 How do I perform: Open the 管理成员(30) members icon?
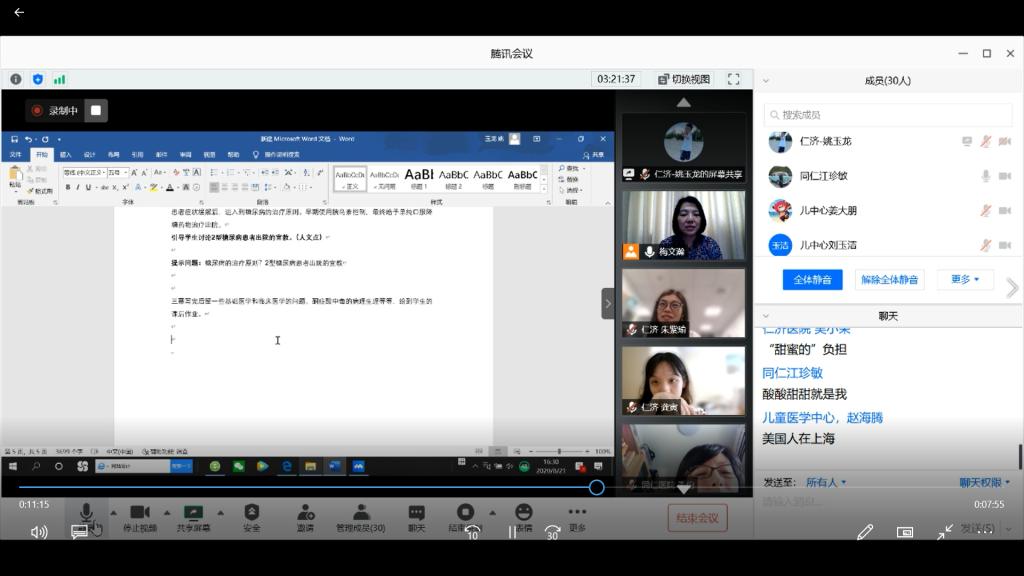click(x=361, y=513)
